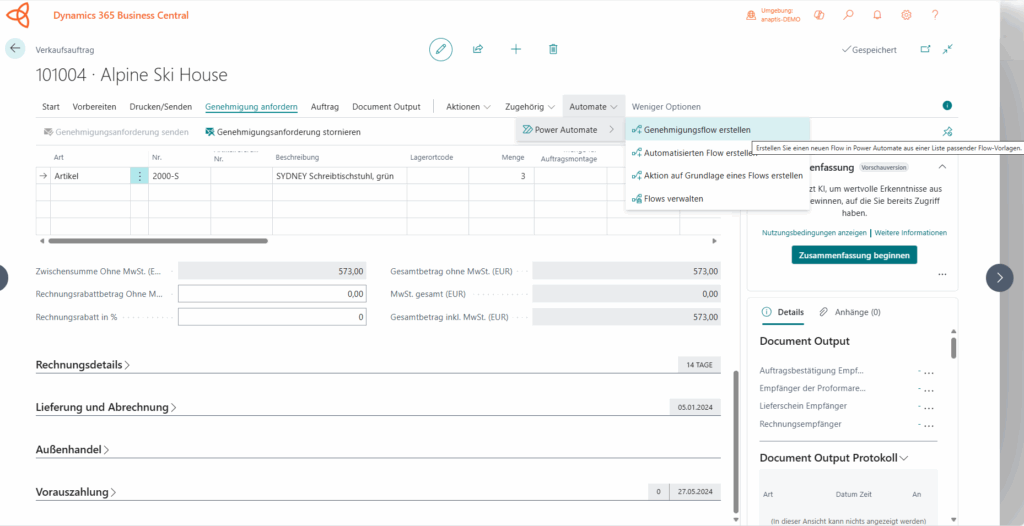Viewport: 1024px width, 526px height.
Task: Collapse Document Output Protokoll section
Action: tap(834, 458)
